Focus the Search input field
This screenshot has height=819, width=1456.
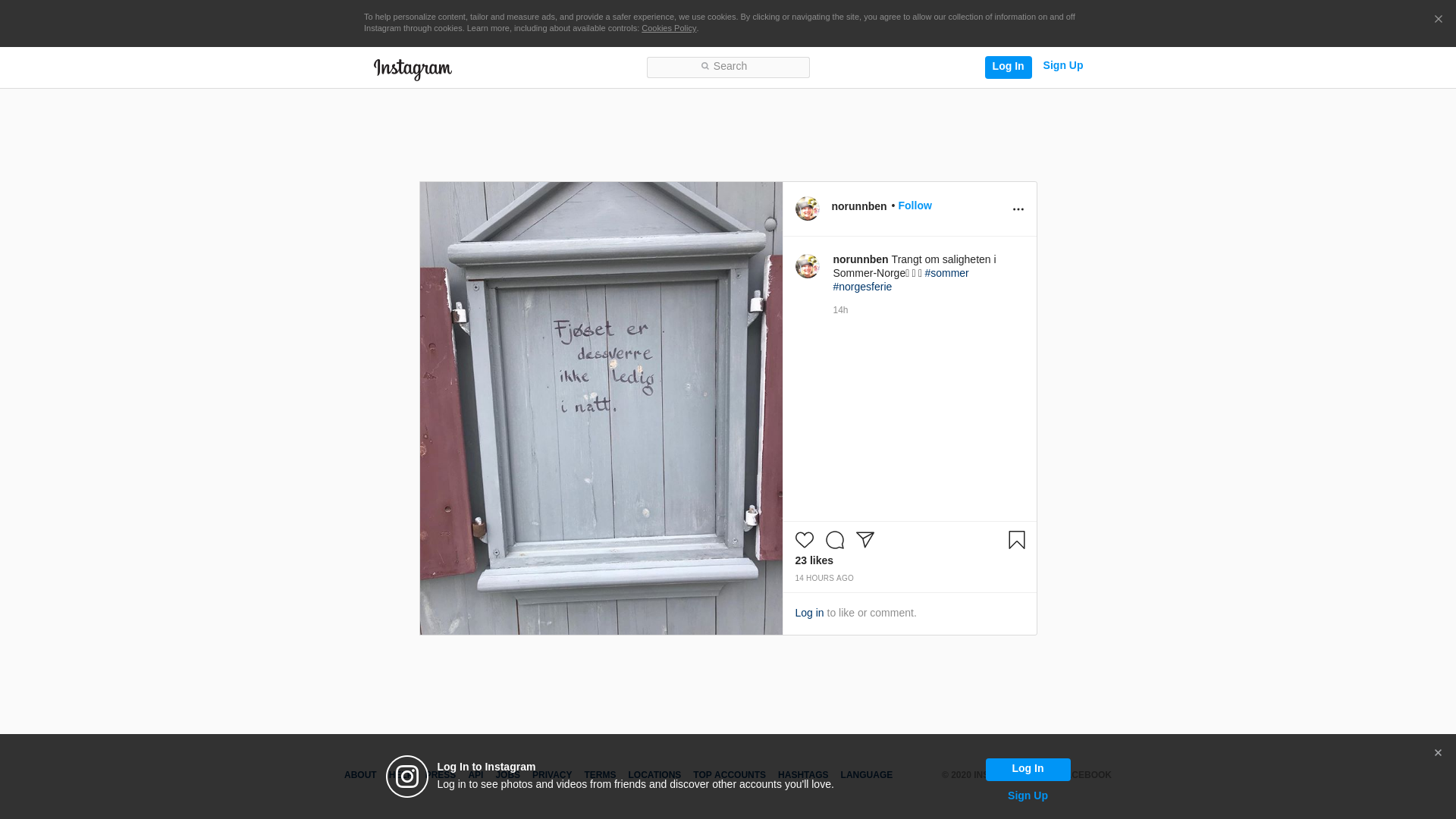728,67
